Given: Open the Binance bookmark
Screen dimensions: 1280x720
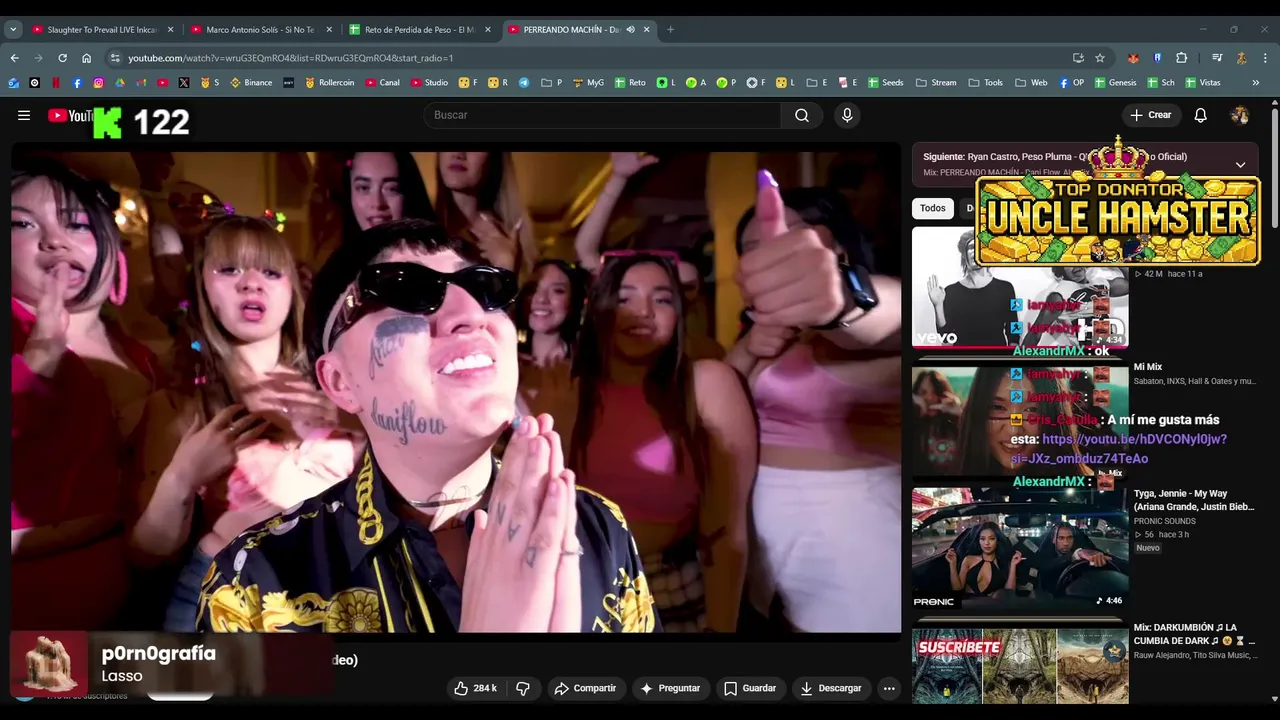Looking at the screenshot, I should 250,83.
